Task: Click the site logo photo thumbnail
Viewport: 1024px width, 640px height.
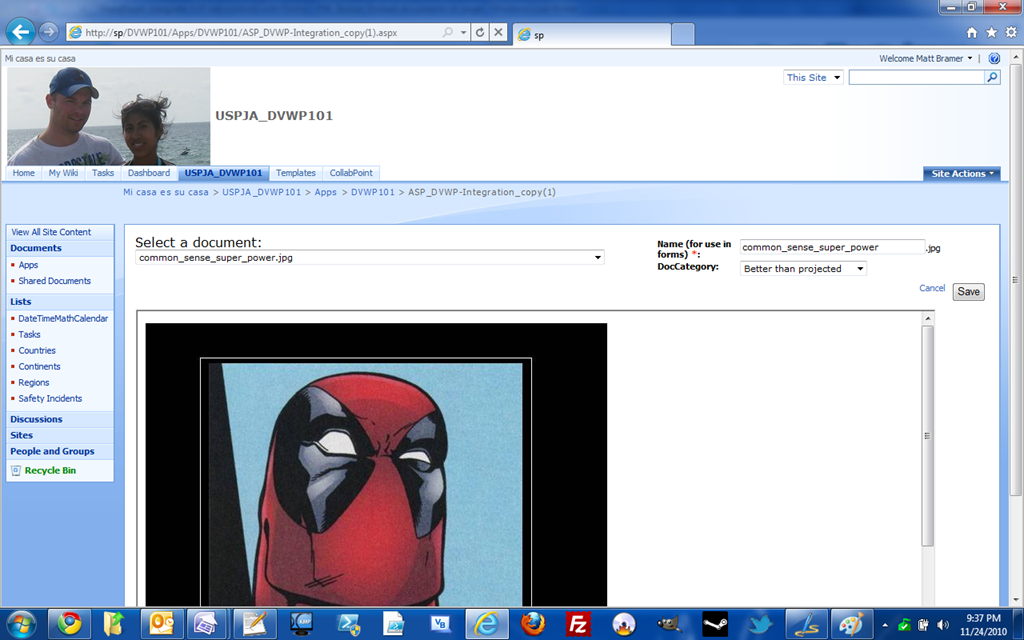Action: click(x=108, y=116)
